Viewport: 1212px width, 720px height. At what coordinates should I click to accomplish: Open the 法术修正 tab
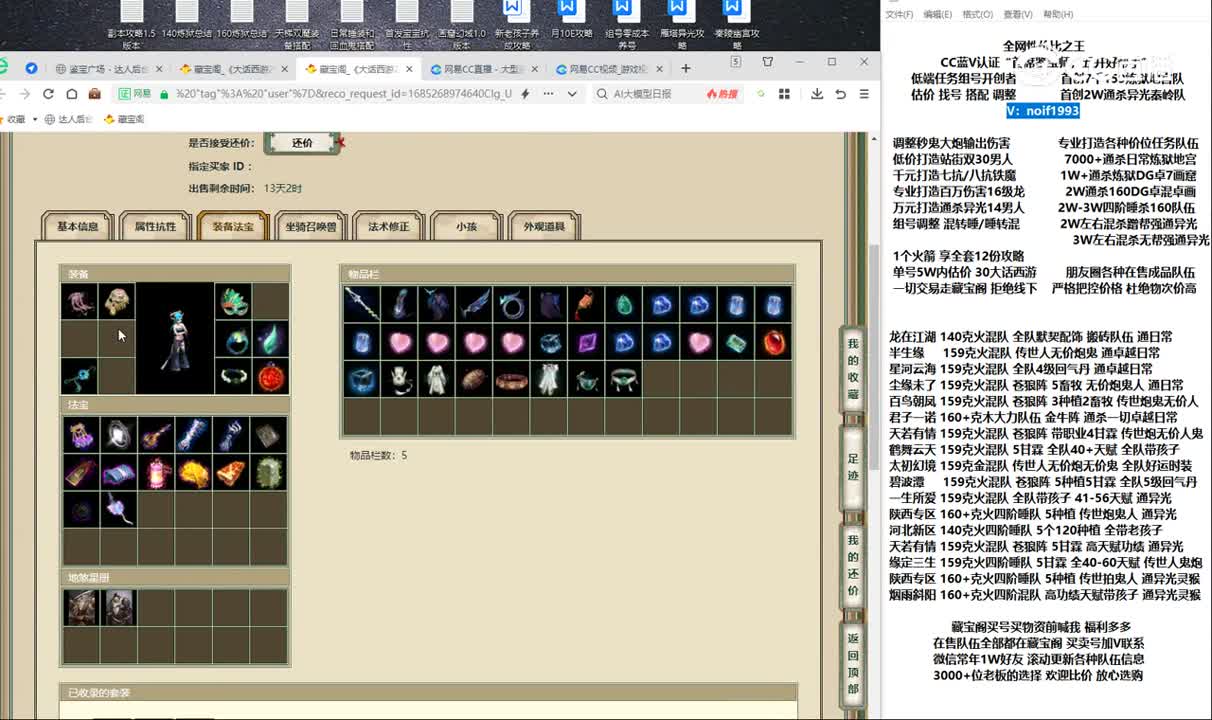388,226
